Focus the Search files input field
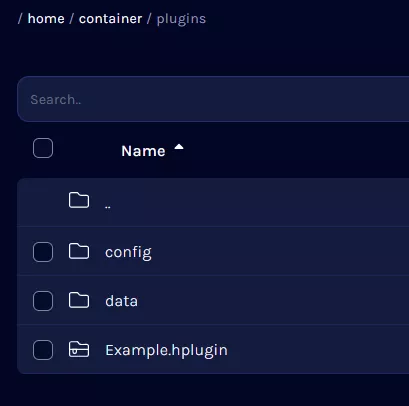 tap(213, 99)
